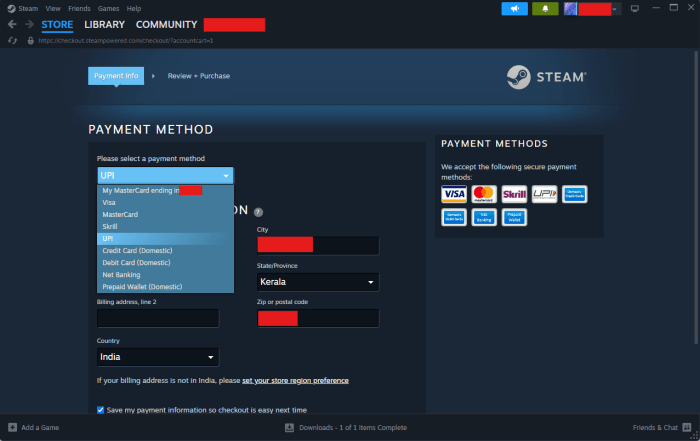Choose Prepaid Wallet (Domestic) option
This screenshot has width=700, height=441.
[165, 287]
